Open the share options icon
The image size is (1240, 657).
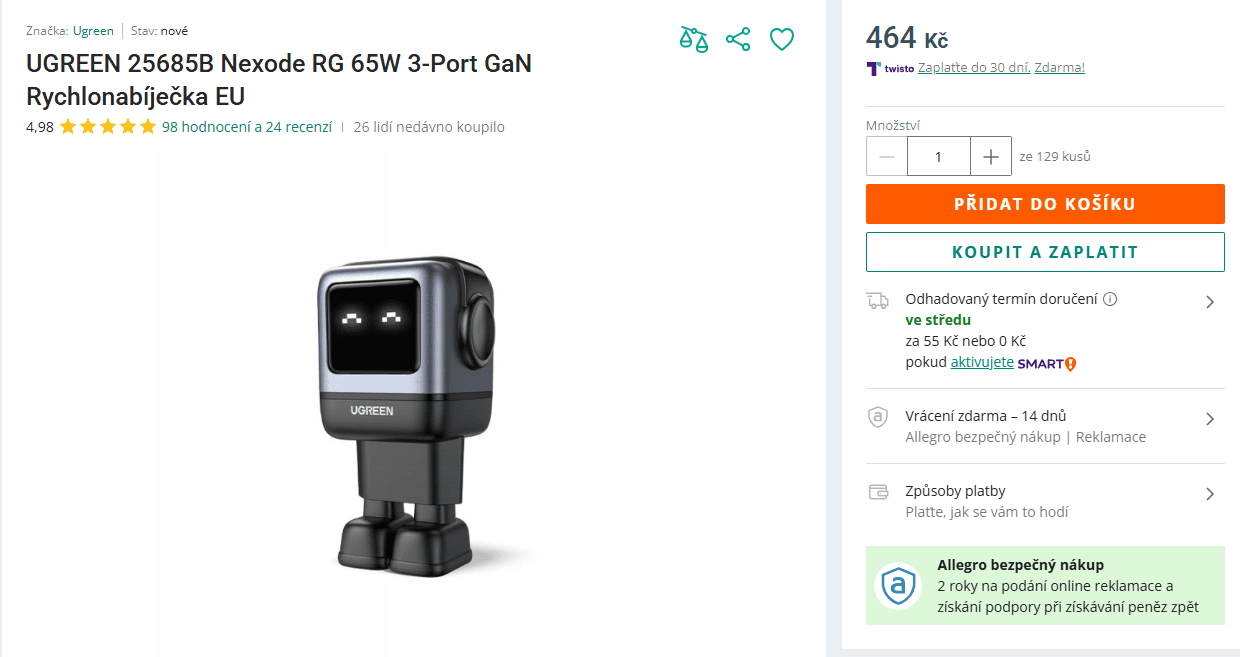coord(737,38)
